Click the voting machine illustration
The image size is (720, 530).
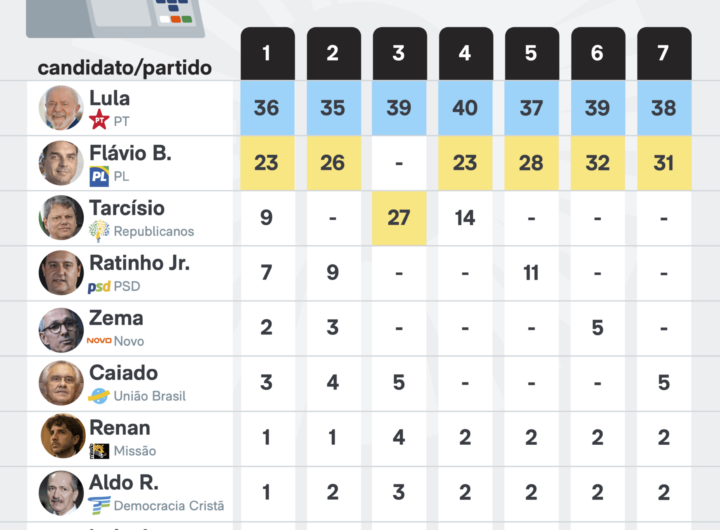point(115,17)
